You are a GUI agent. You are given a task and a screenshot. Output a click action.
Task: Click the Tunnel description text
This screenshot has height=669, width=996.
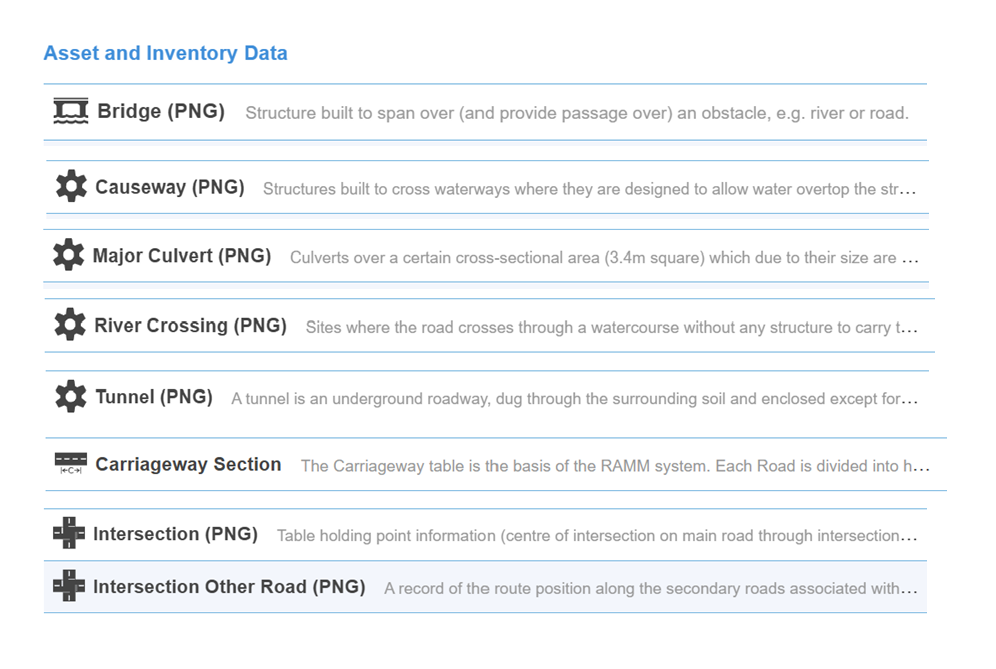pos(574,399)
